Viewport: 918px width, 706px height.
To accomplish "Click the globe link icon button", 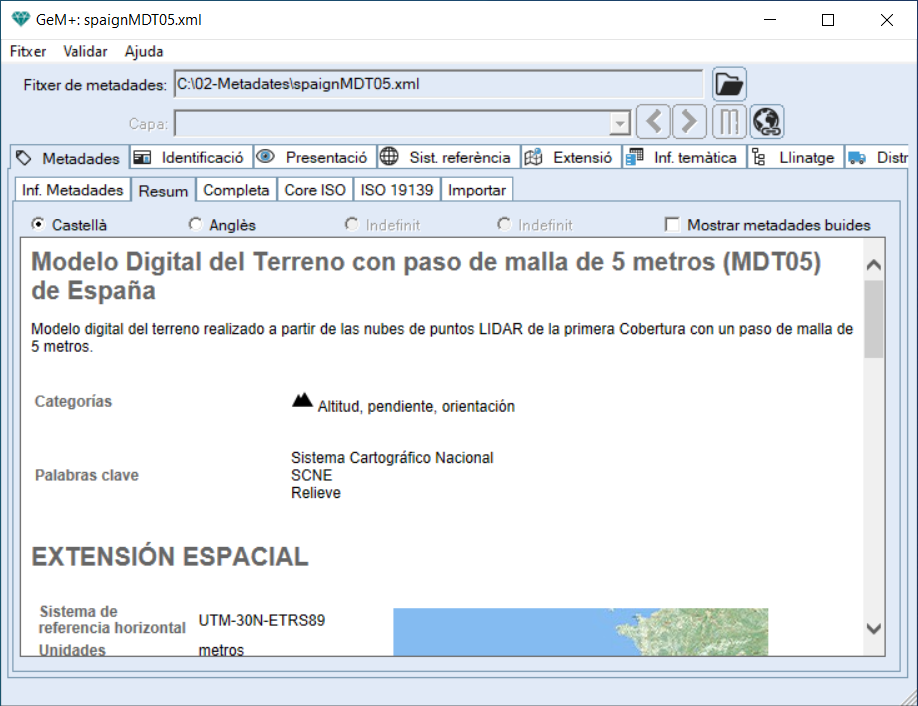I will [x=767, y=122].
